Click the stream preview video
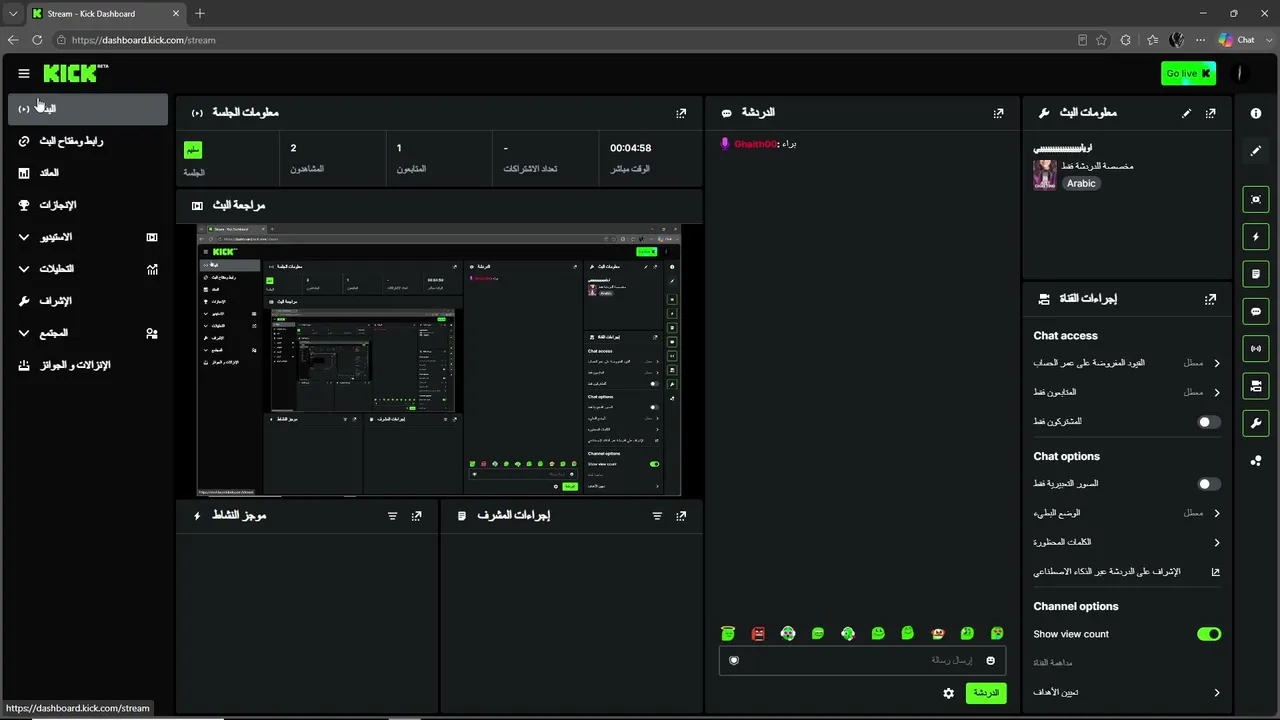 pyautogui.click(x=439, y=360)
